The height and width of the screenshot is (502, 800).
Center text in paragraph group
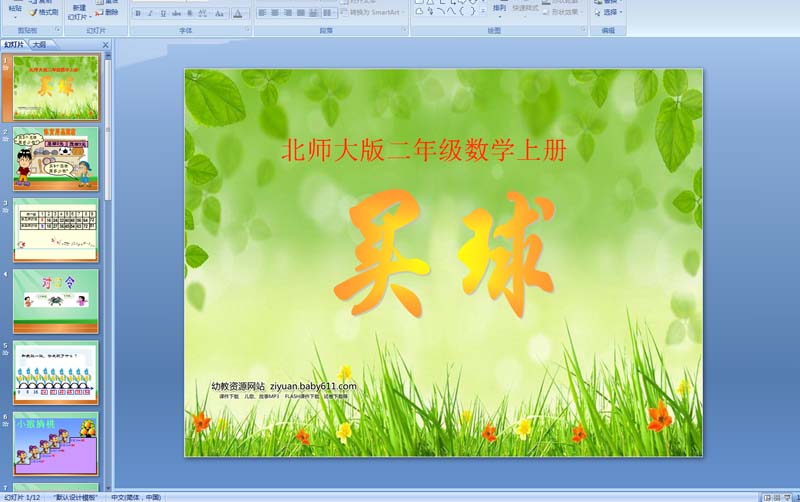click(275, 13)
